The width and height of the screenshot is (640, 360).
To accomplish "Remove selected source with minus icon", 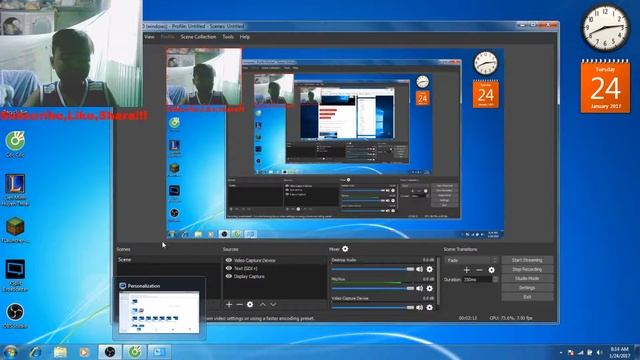I will 240,304.
